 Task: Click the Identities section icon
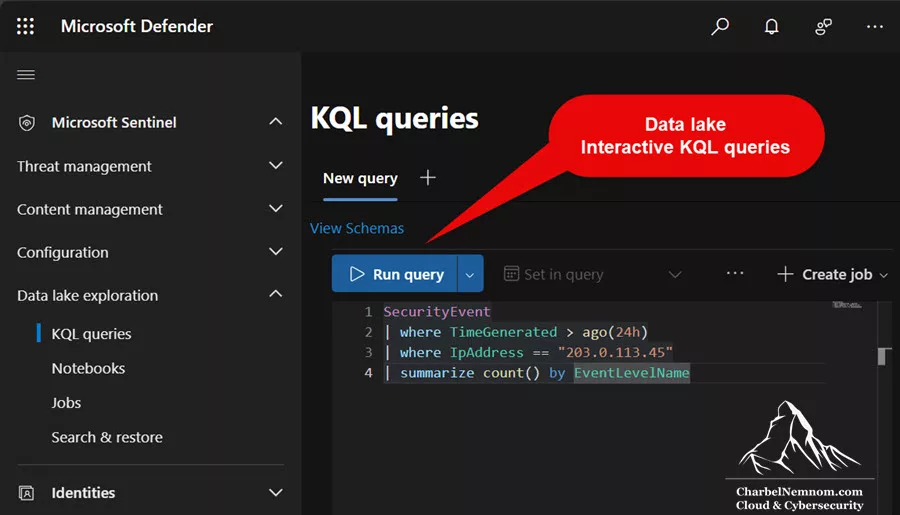26,493
